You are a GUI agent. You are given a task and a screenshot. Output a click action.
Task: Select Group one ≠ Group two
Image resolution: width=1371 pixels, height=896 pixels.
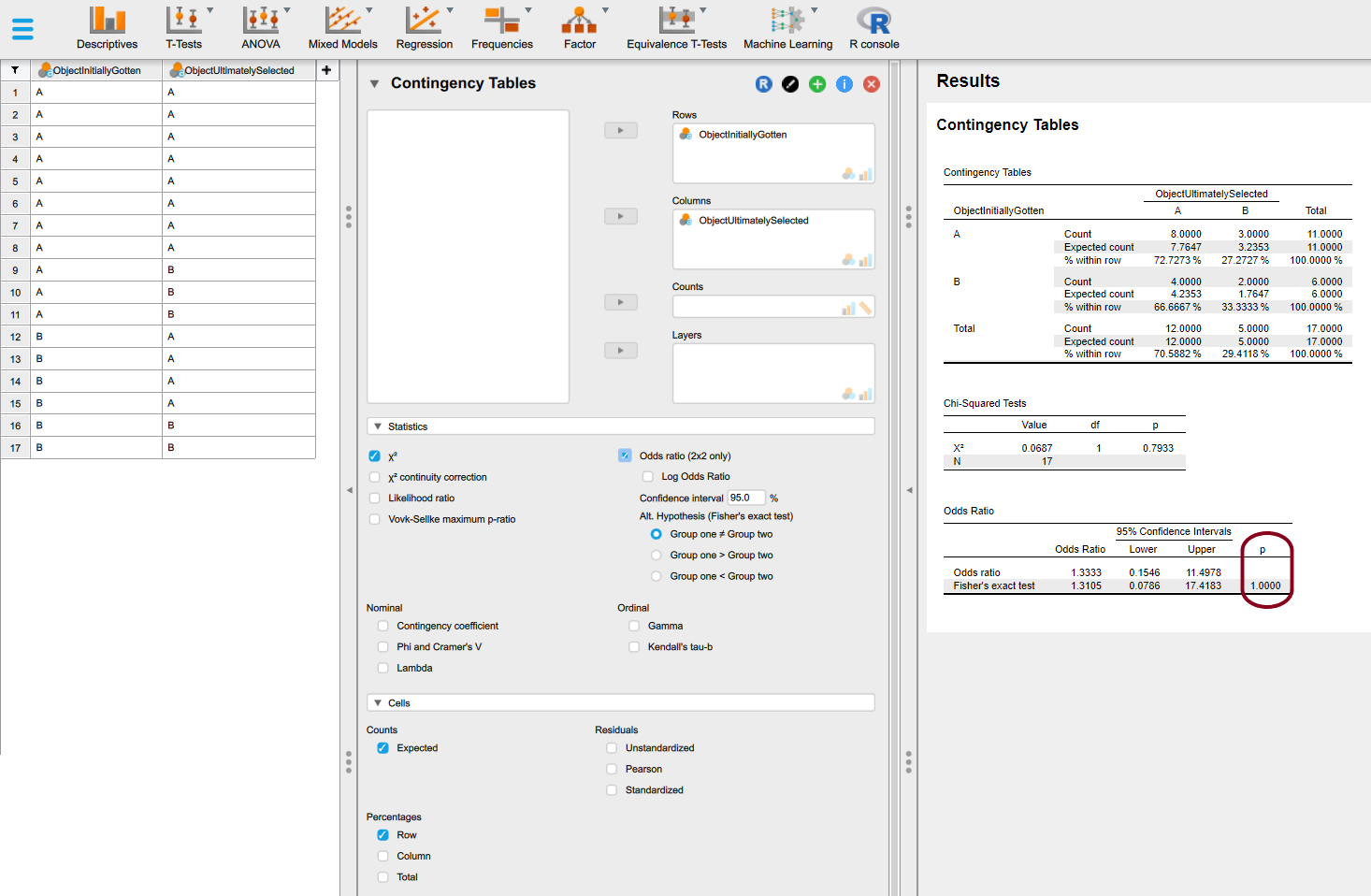click(x=657, y=534)
